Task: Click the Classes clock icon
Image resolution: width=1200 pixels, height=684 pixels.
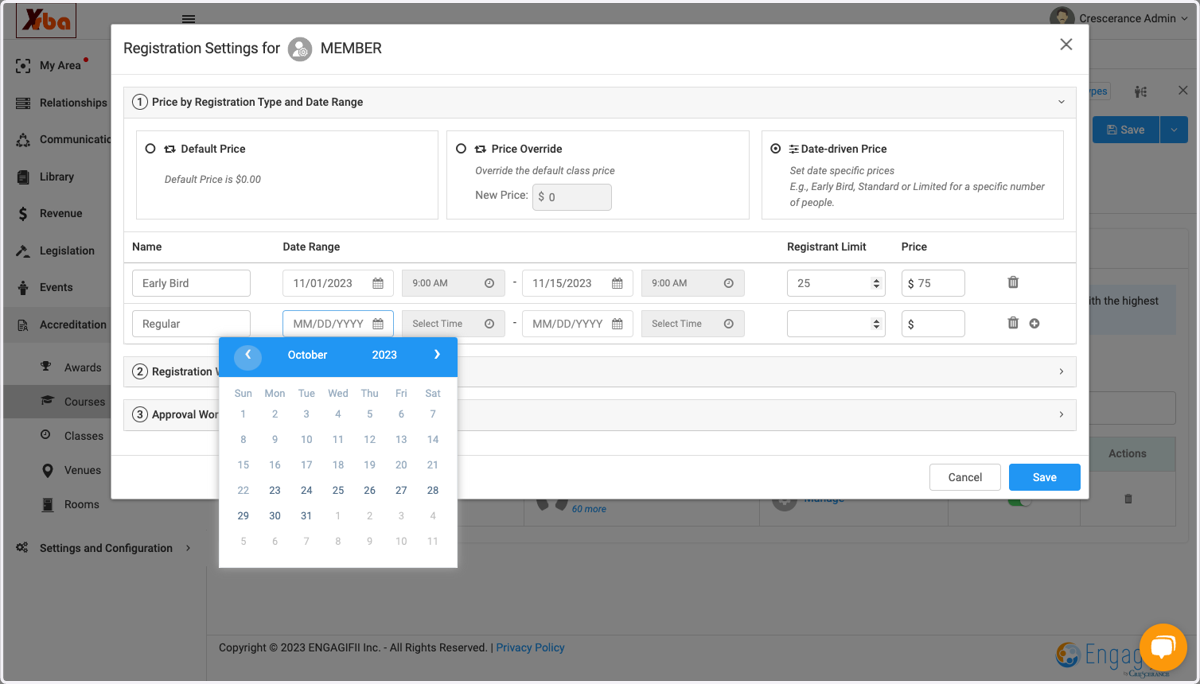Action: 46,435
